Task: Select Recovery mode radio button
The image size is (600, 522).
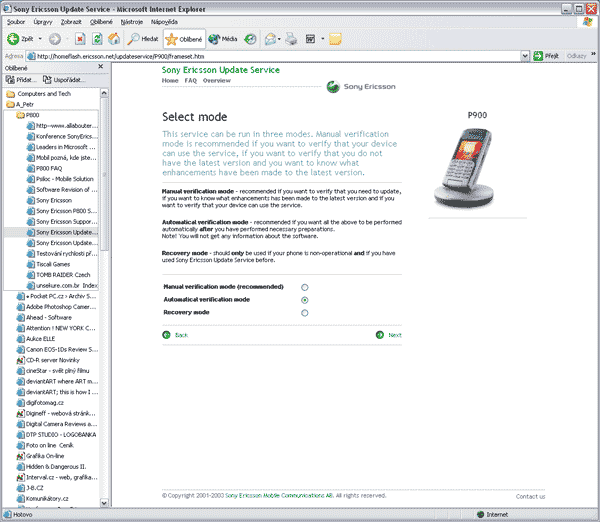Action: point(305,313)
